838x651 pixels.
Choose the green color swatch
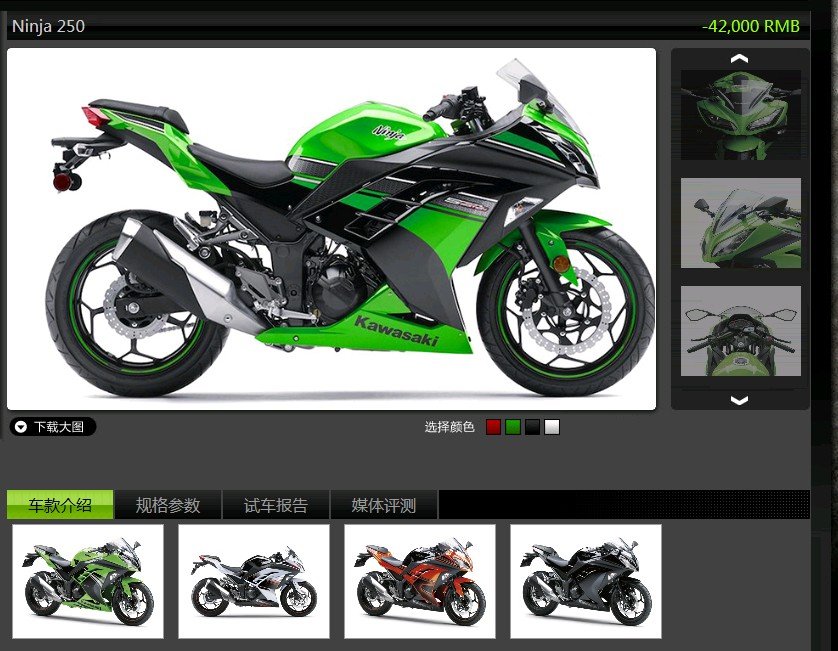click(512, 427)
